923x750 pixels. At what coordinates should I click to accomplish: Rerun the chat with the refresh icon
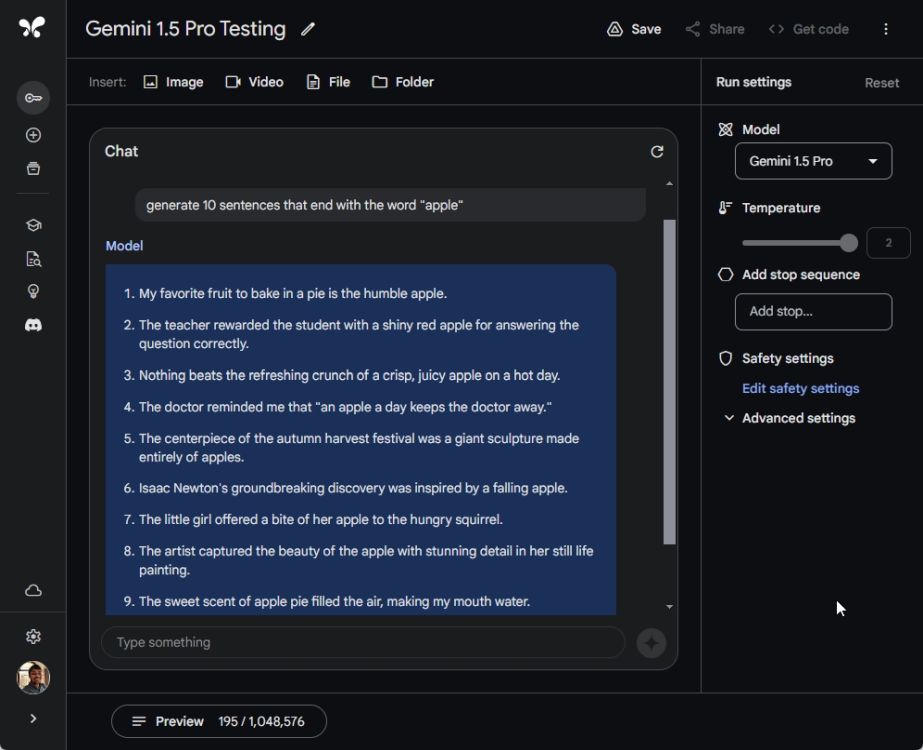[656, 151]
